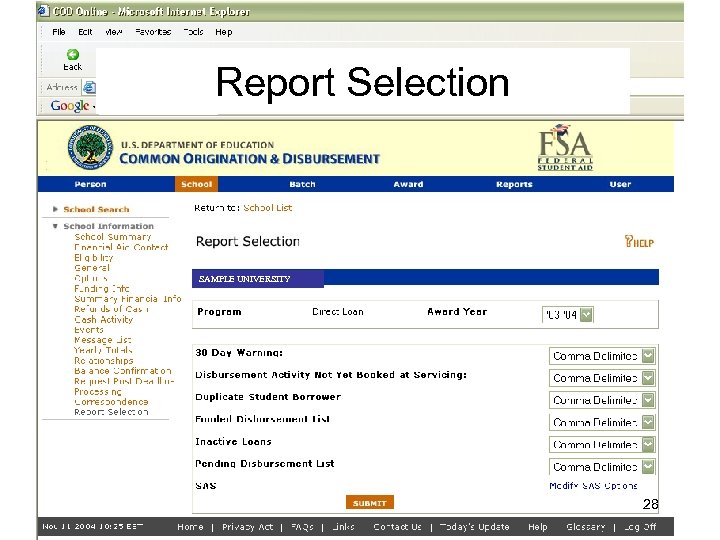The width and height of the screenshot is (720, 540).
Task: Click the Privacy Act footer link
Action: pos(248,527)
